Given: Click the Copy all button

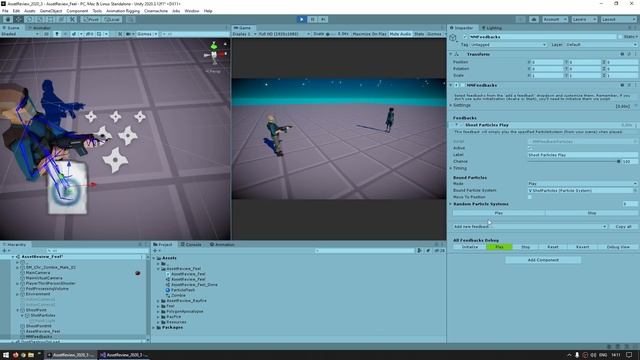Looking at the screenshot, I should [x=623, y=227].
